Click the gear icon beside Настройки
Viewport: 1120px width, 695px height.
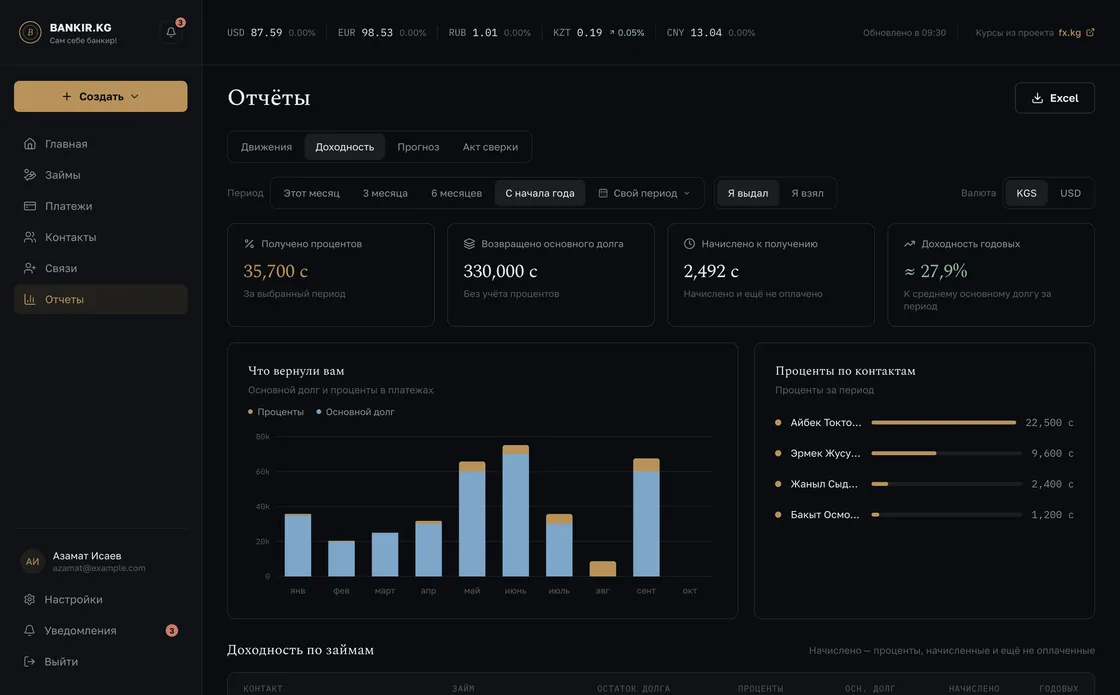click(x=29, y=599)
